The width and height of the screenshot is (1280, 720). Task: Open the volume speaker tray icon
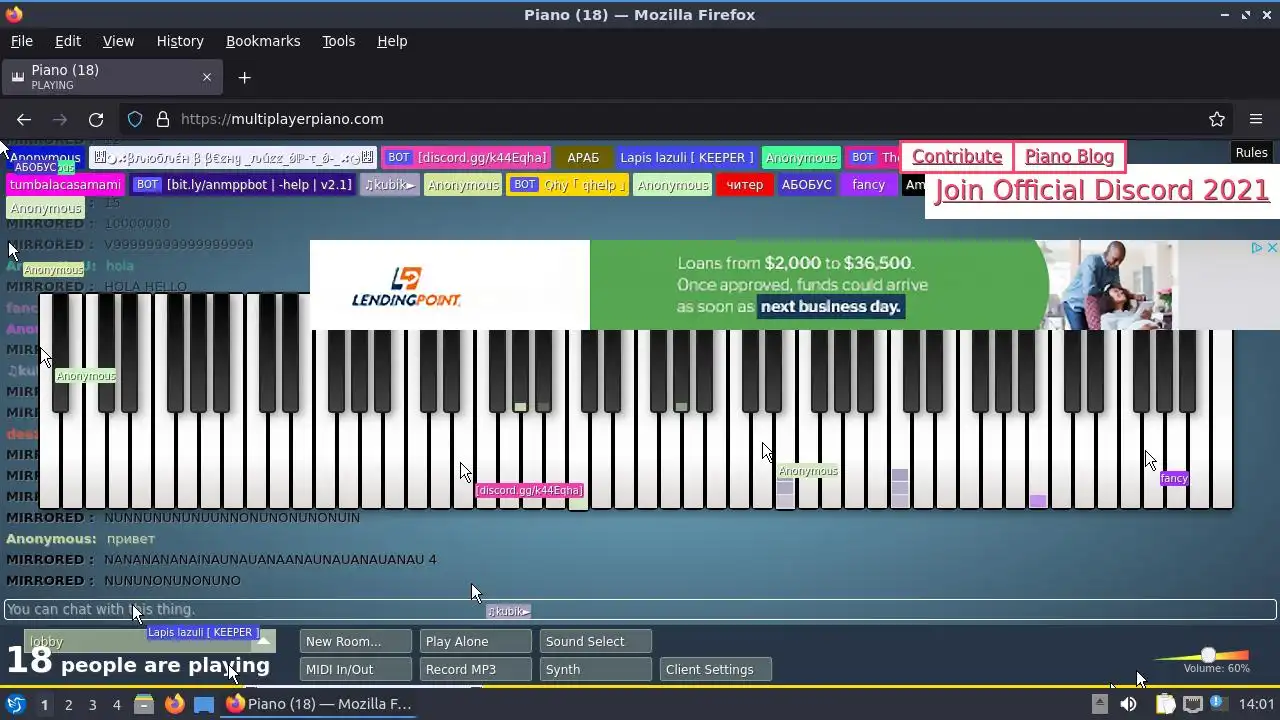click(1128, 704)
